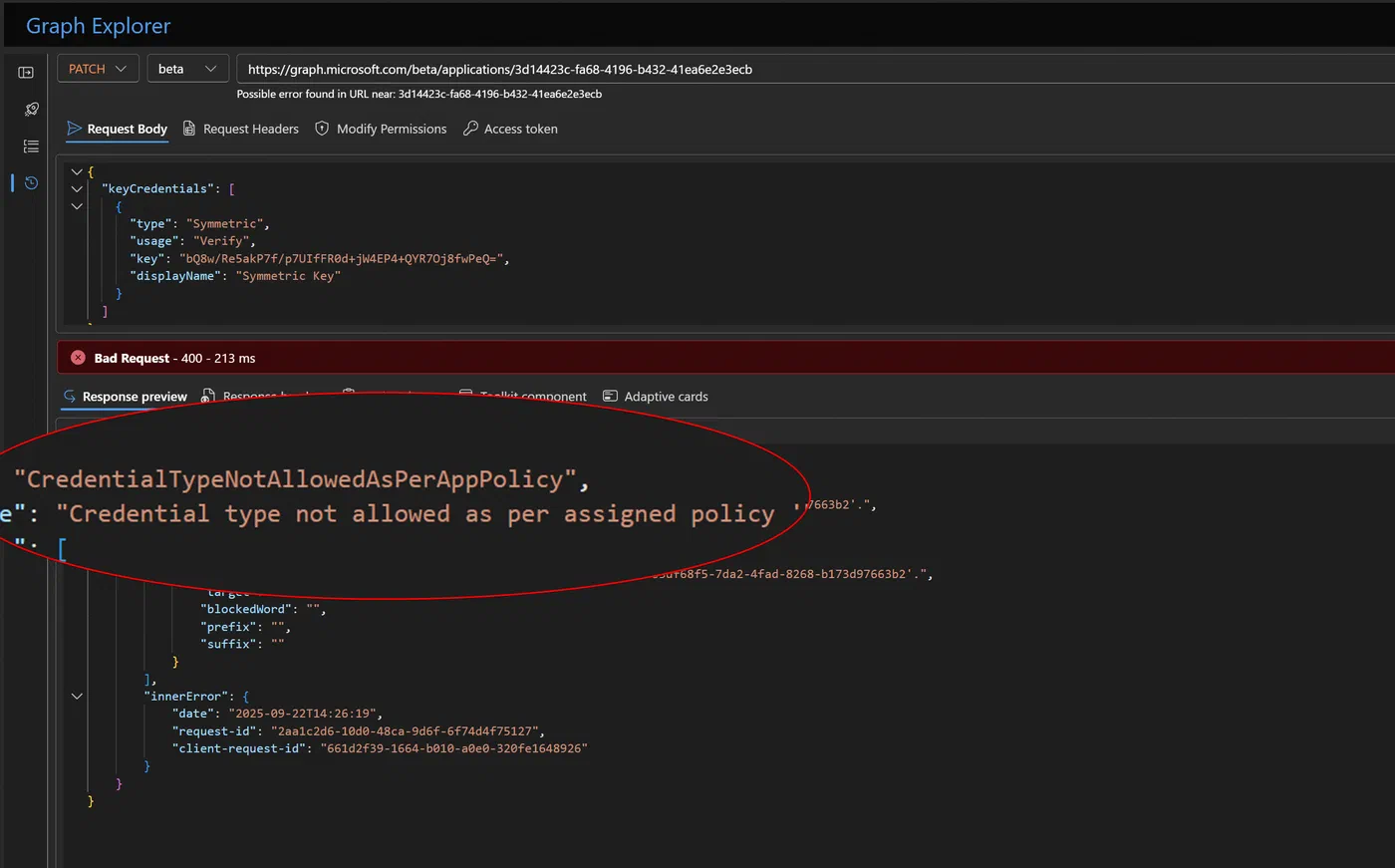1395x868 pixels.
Task: Select the Adaptive cards tab
Action: point(656,397)
